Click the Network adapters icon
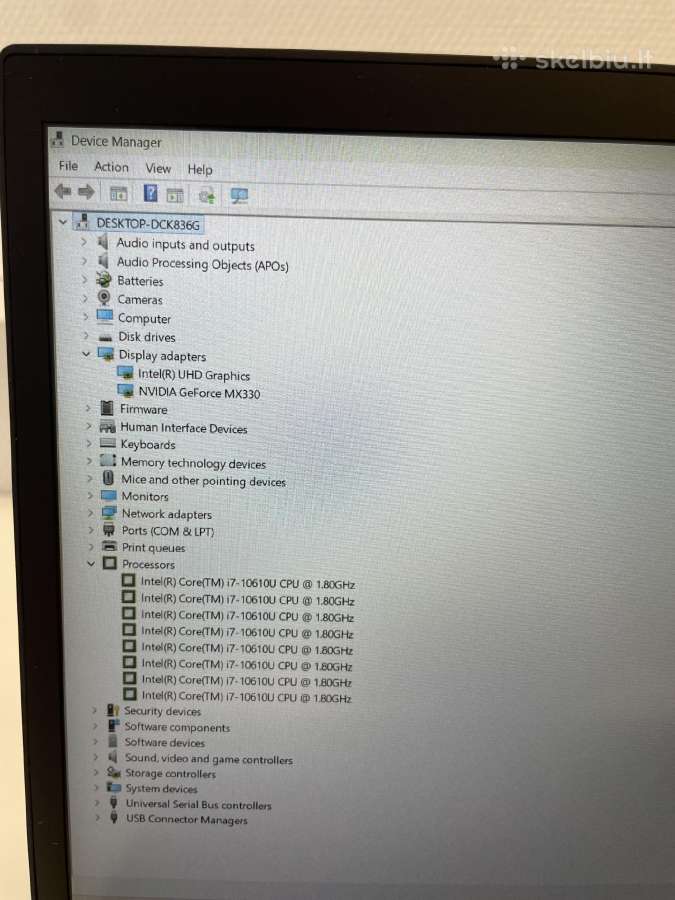 point(108,513)
